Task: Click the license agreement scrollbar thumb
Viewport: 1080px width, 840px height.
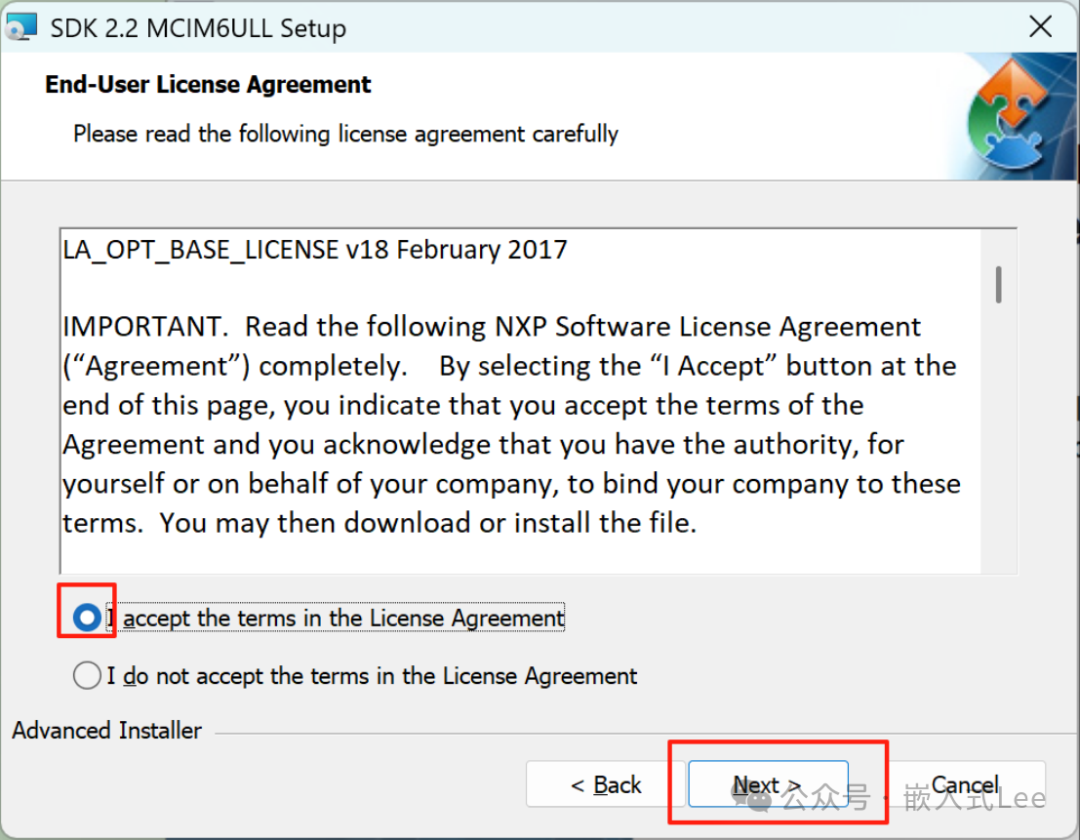Action: [997, 285]
